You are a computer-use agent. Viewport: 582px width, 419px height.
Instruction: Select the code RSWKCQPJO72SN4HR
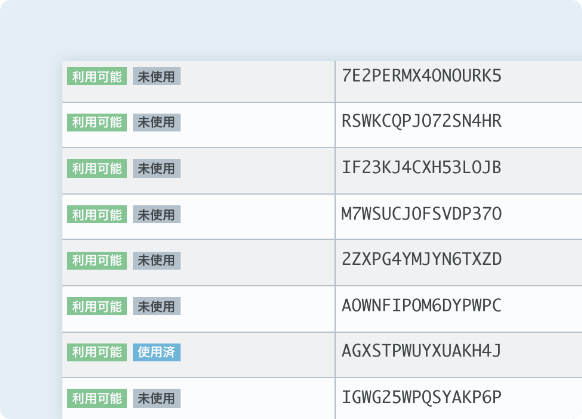point(422,121)
